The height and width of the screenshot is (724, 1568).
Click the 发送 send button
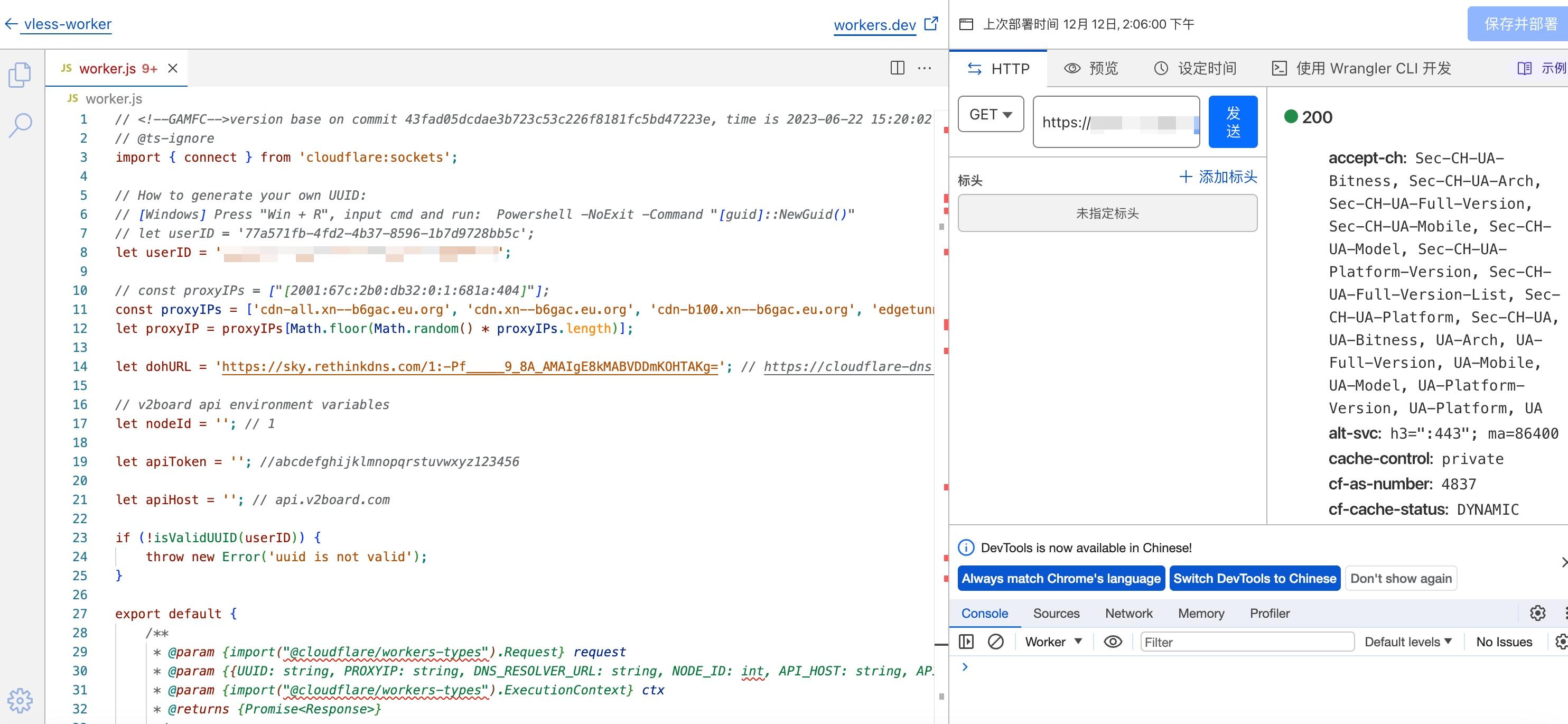(1233, 122)
